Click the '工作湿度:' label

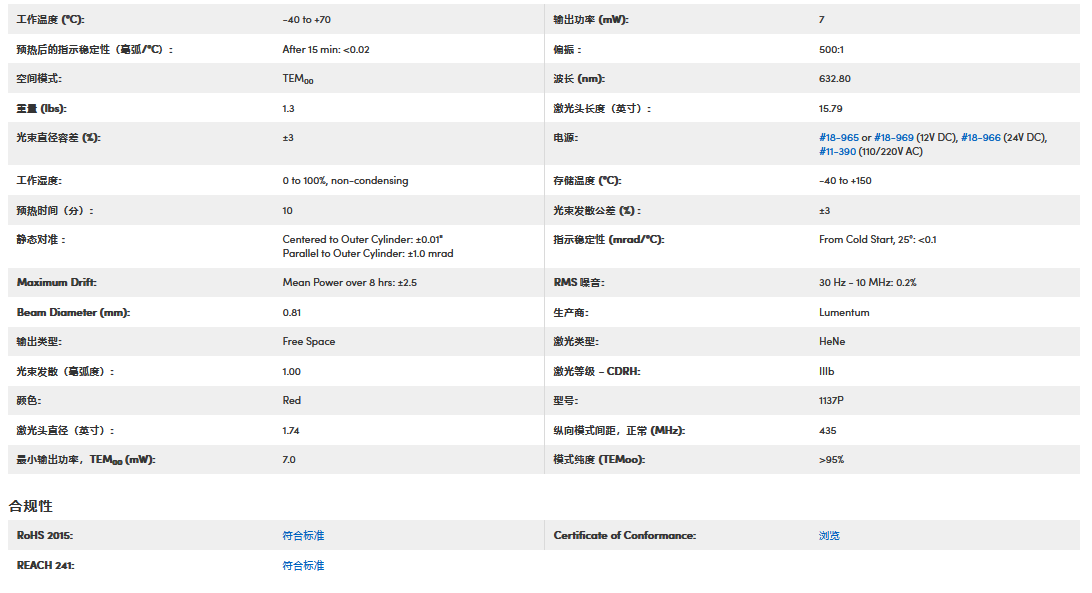(x=40, y=181)
